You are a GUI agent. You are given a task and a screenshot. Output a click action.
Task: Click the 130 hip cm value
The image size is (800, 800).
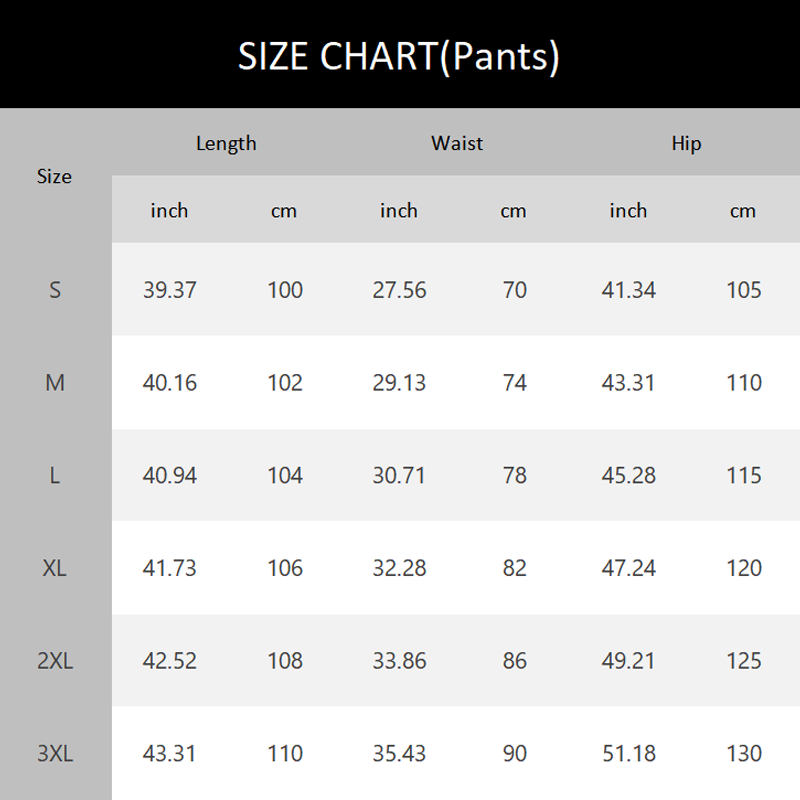(743, 754)
